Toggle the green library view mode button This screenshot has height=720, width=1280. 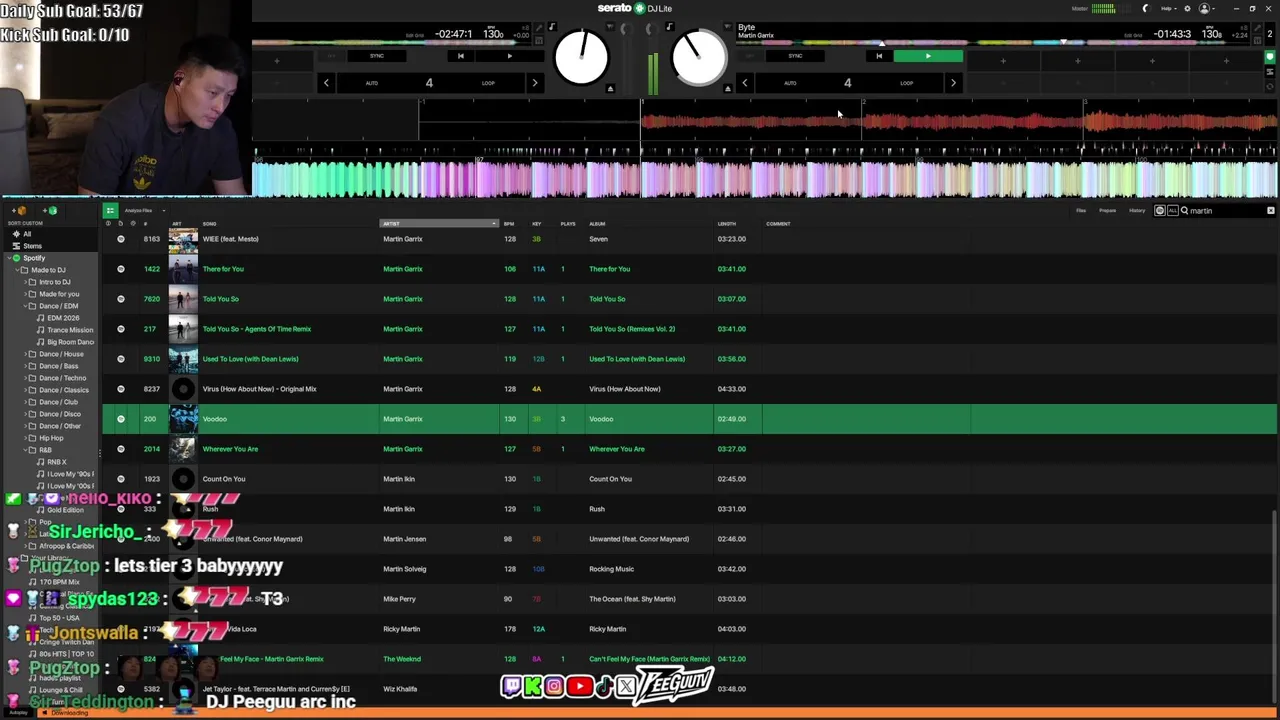pos(110,211)
